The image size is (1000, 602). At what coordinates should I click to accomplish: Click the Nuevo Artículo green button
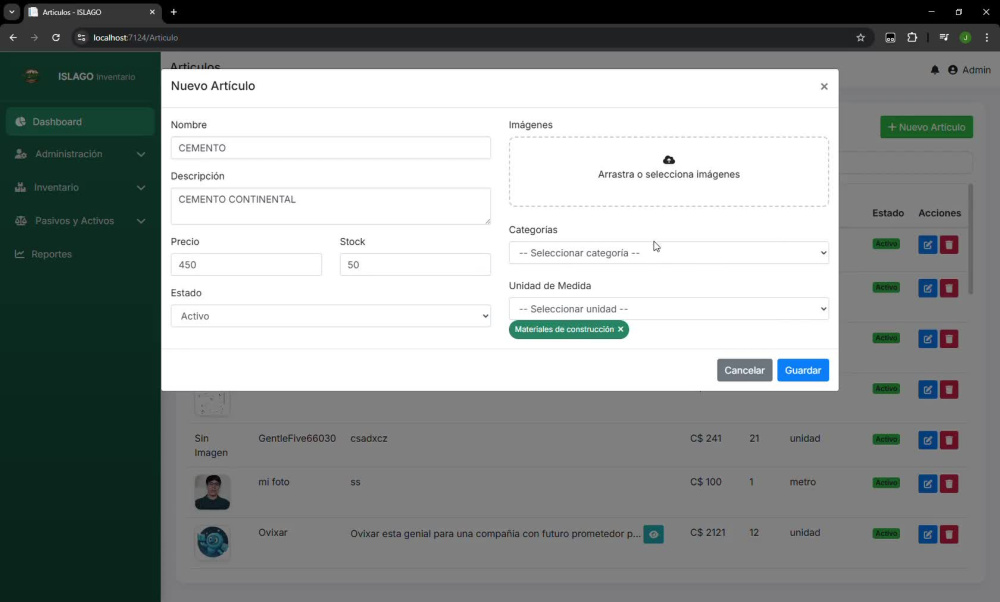[x=927, y=127]
